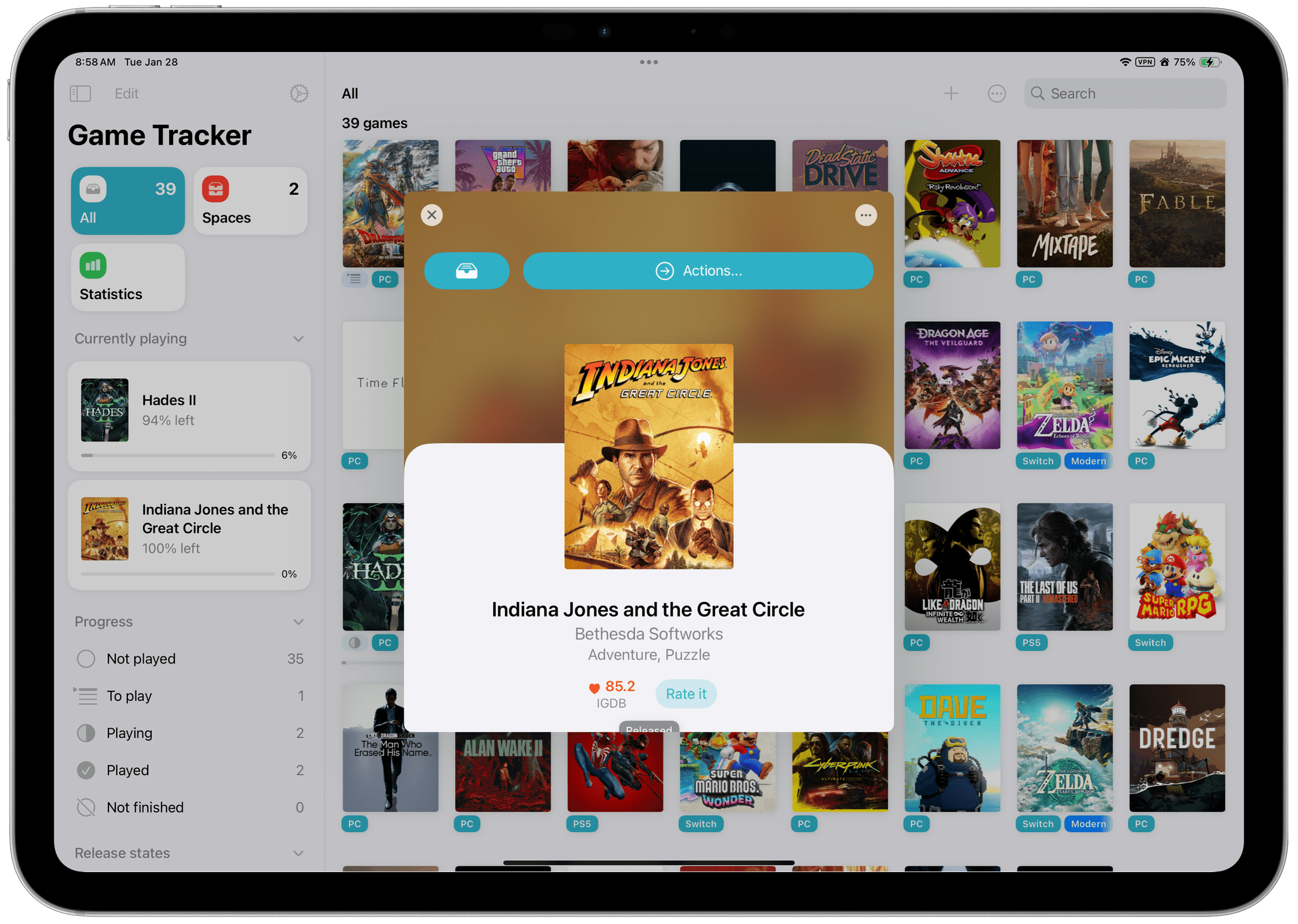This screenshot has width=1298, height=924.
Task: Open the Alan Wake II cover
Action: [503, 772]
